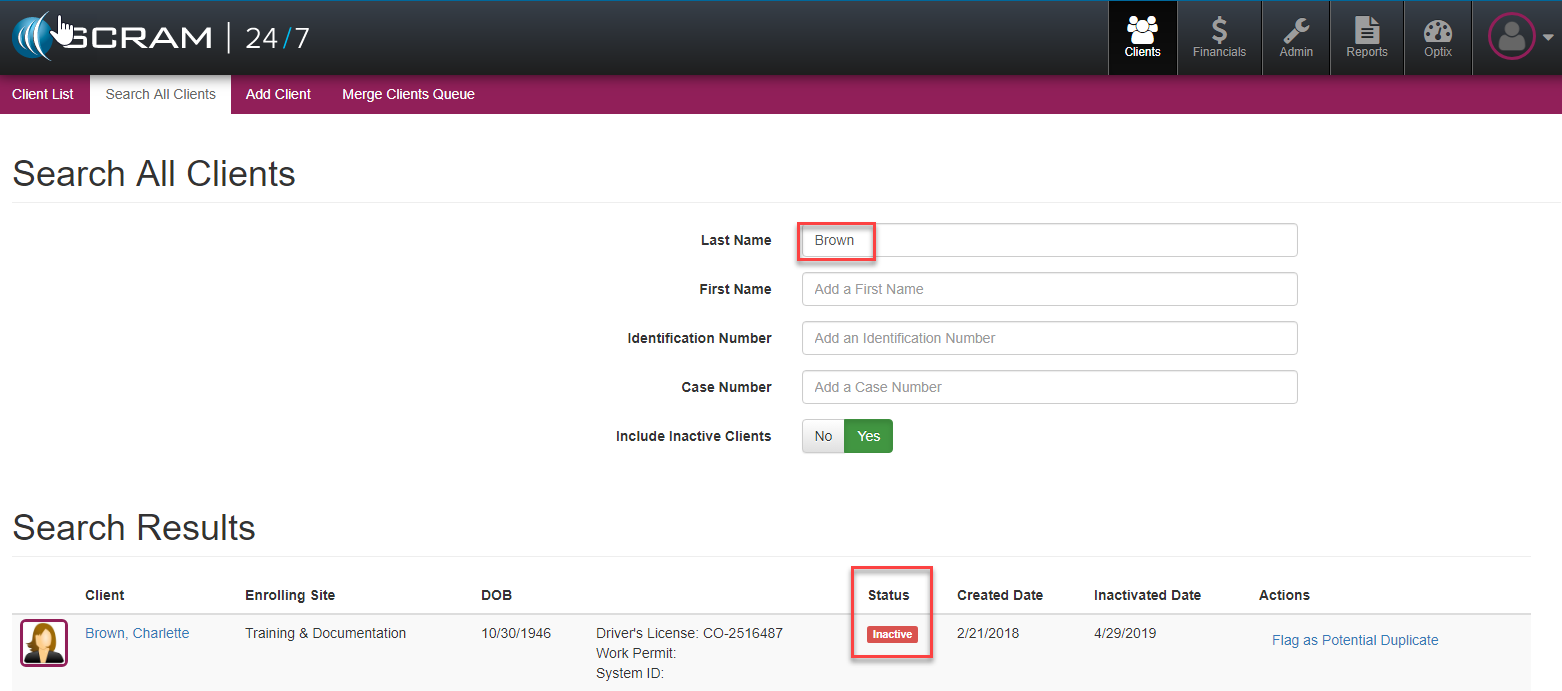Switch to the Client List tab
The width and height of the screenshot is (1562, 691).
(x=43, y=94)
